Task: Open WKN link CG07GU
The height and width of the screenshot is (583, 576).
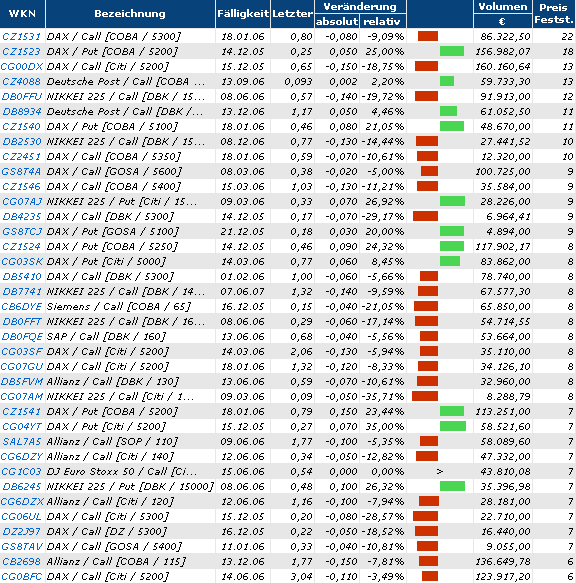Action: (x=22, y=367)
